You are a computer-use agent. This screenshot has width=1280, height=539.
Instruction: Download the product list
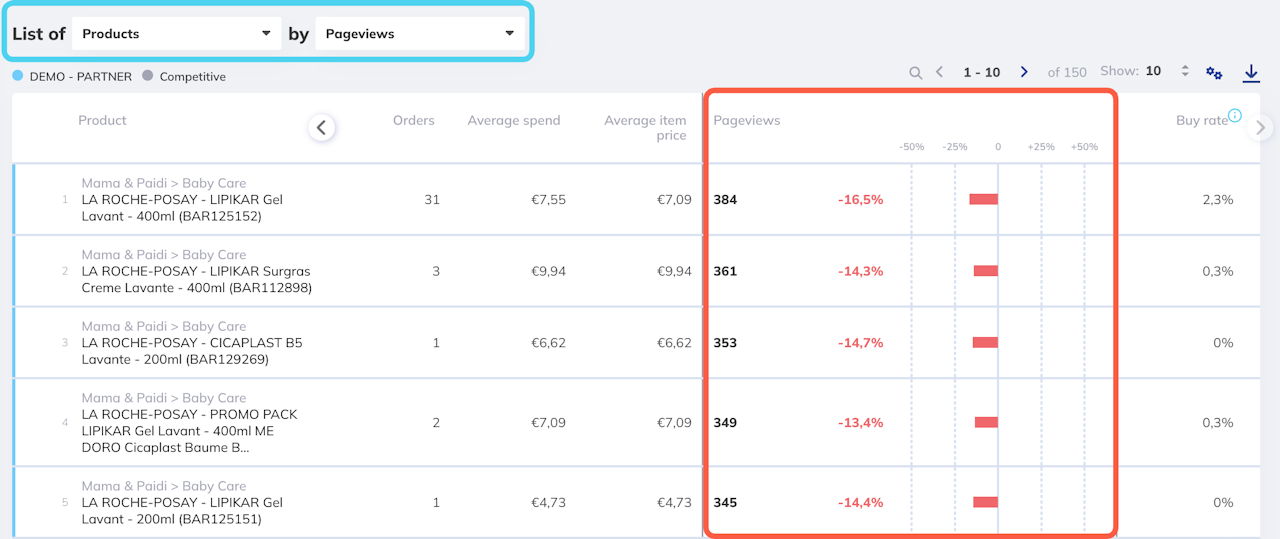[x=1251, y=73]
